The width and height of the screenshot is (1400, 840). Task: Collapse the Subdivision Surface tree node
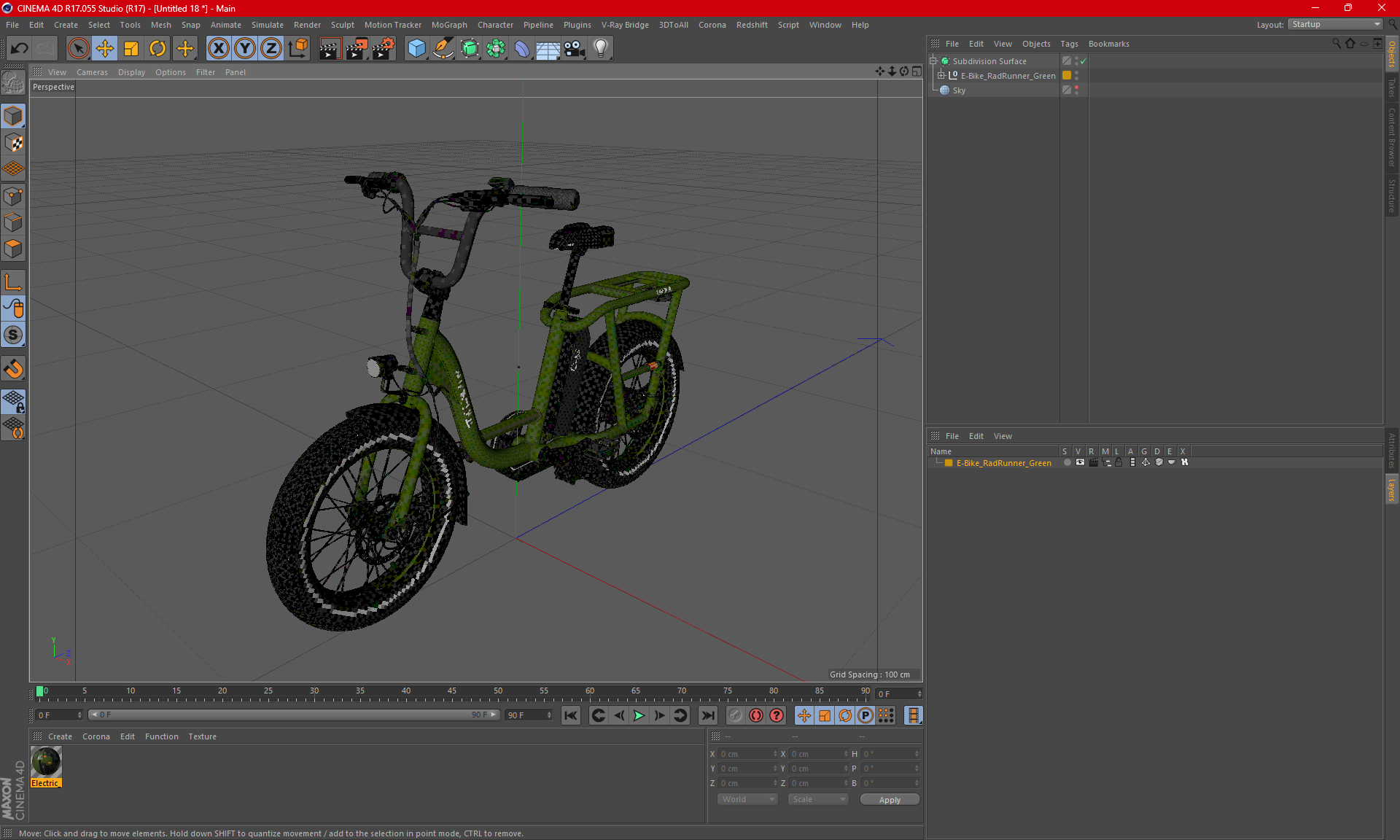[x=933, y=61]
